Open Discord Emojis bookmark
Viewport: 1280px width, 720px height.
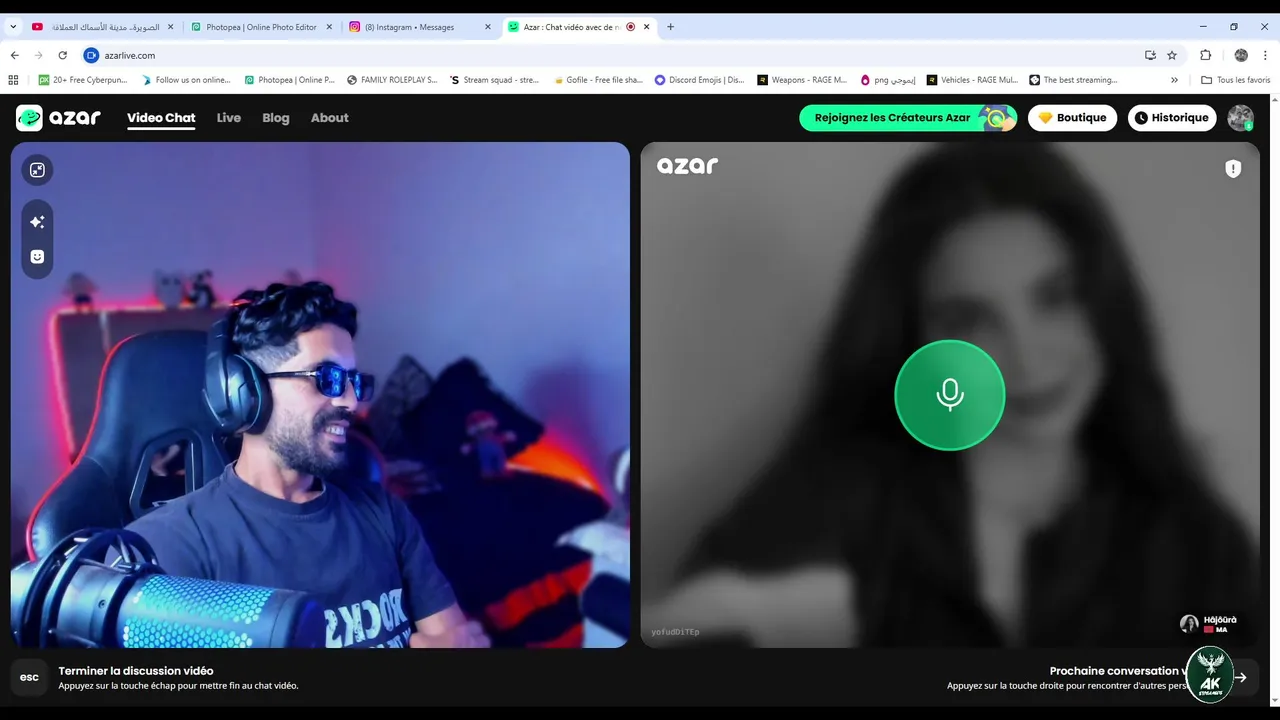pyautogui.click(x=700, y=80)
